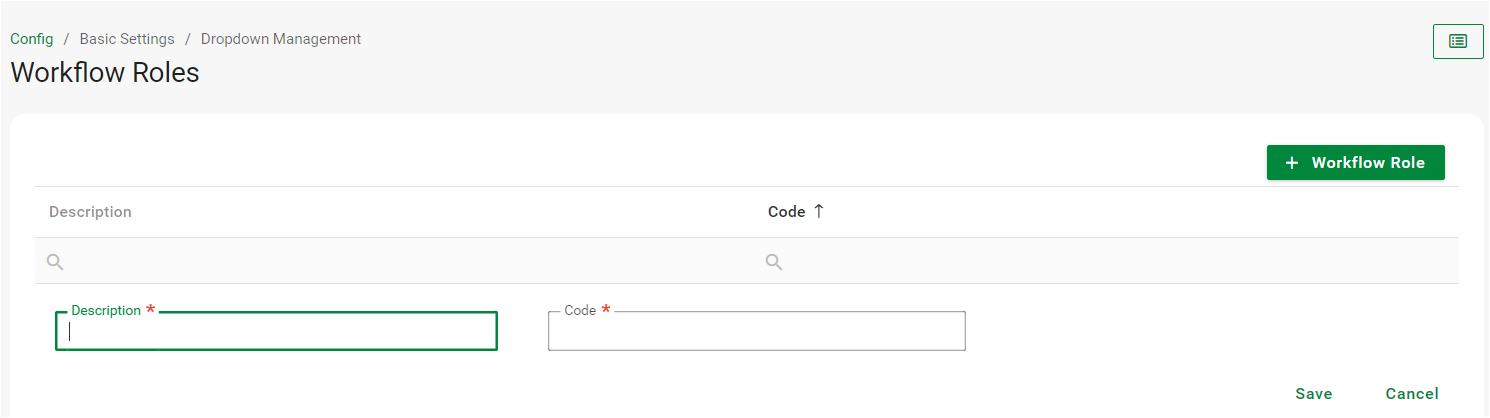This screenshot has height=418, width=1490.
Task: Click the ascending sort arrow beside Code
Action: [819, 211]
